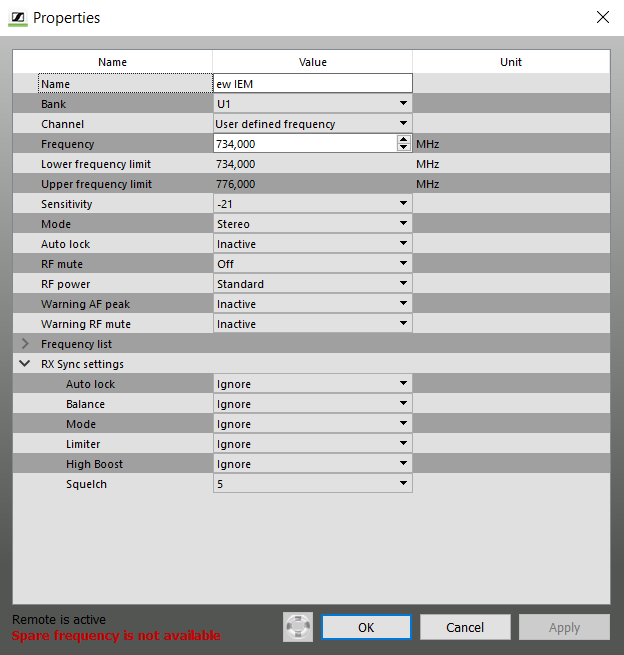This screenshot has width=624, height=655.
Task: Click the RX Sync settings label
Action: (82, 364)
